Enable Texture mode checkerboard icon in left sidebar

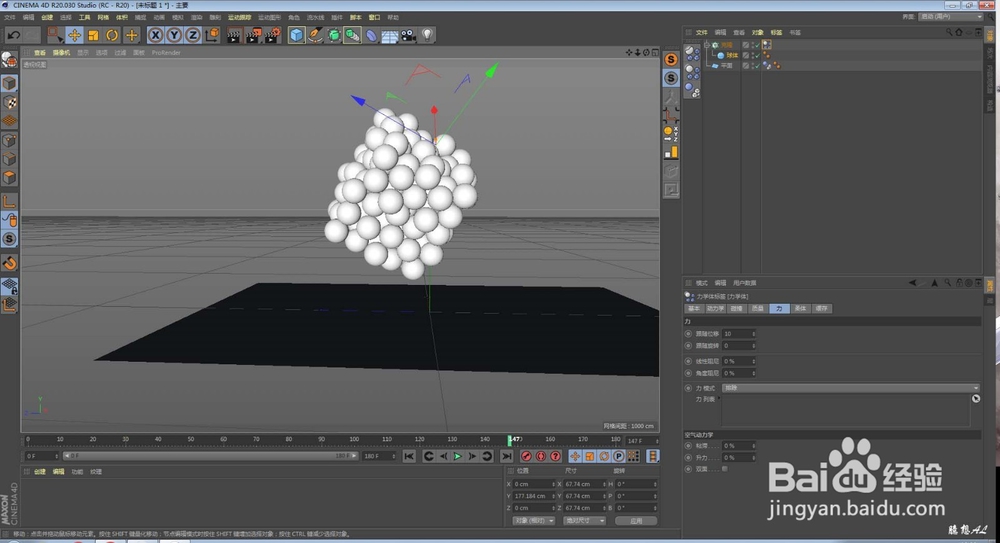click(9, 102)
